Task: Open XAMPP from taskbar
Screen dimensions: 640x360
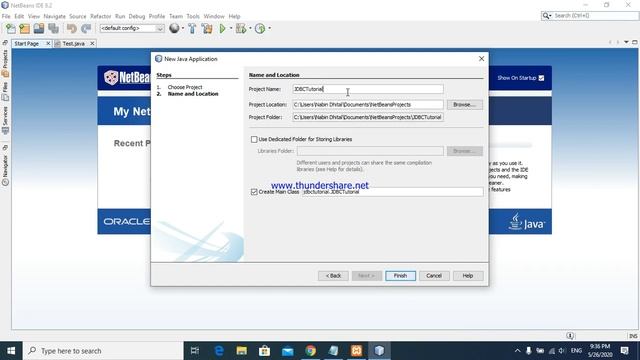Action: coord(356,351)
